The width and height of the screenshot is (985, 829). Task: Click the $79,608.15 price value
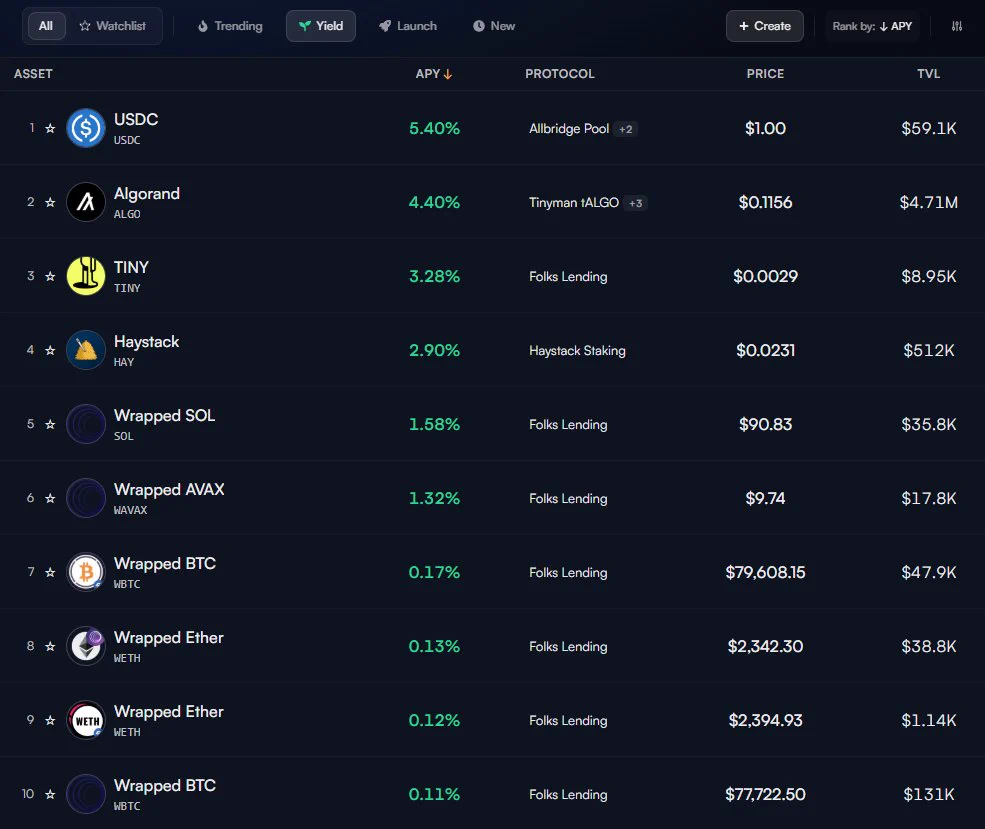pos(765,572)
